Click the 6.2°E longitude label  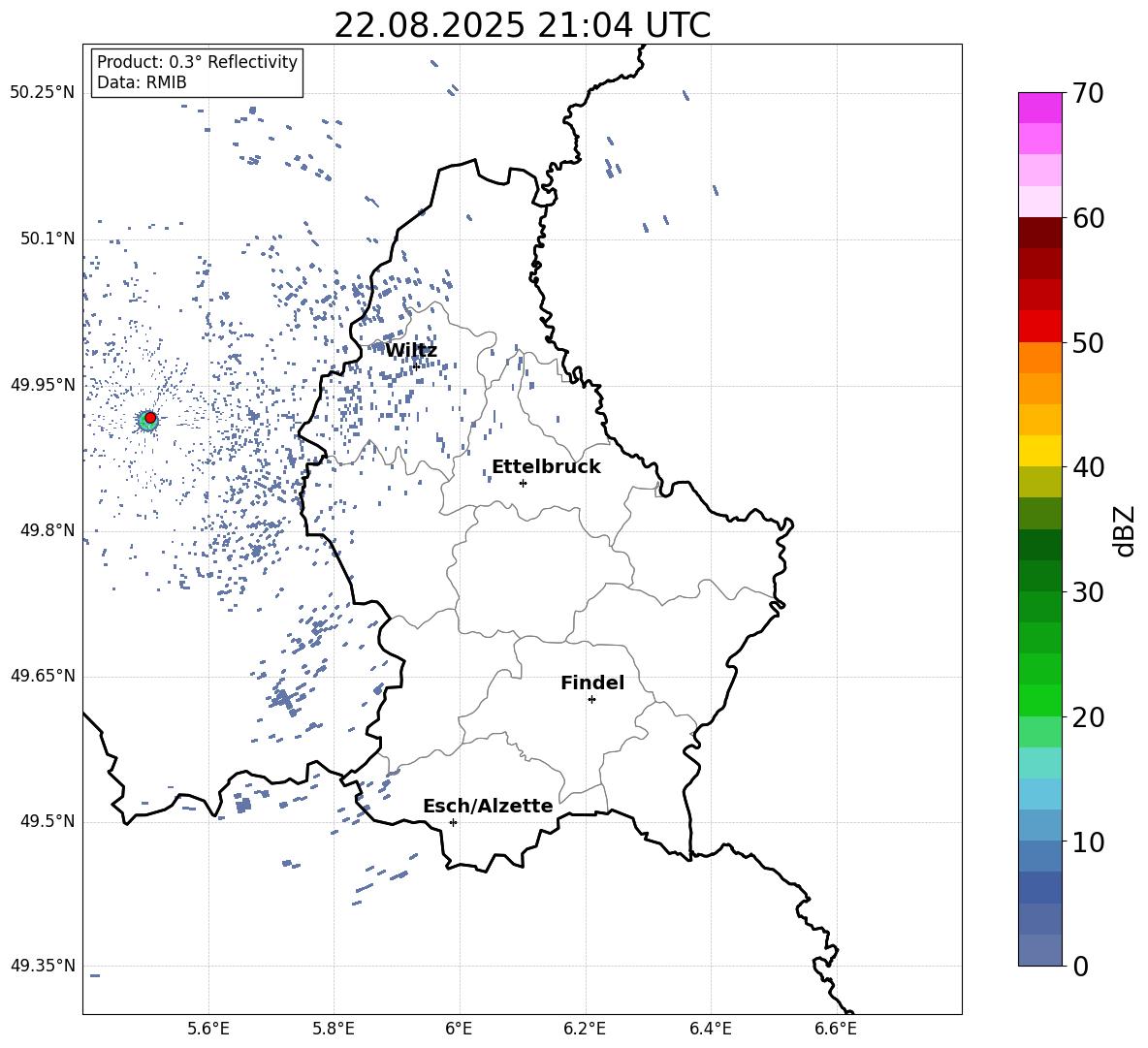coord(585,1030)
